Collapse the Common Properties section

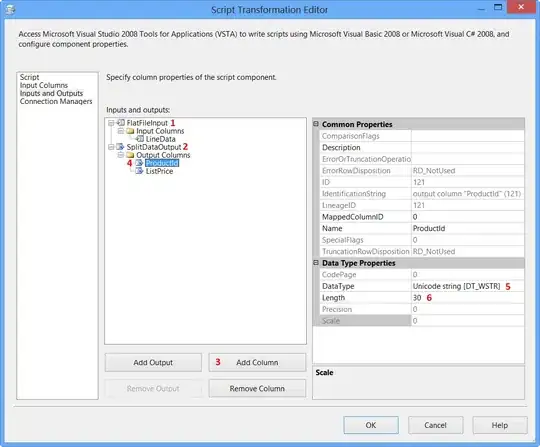[316, 124]
